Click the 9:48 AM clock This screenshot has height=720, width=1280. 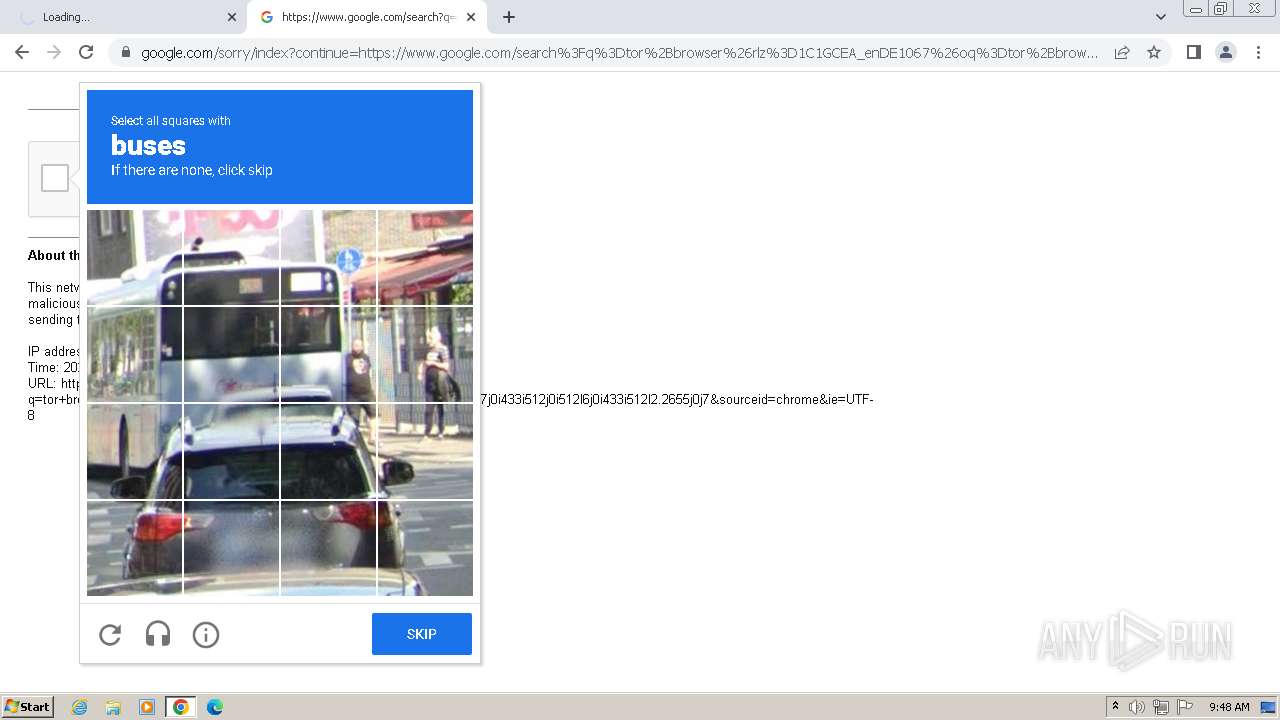pos(1229,707)
